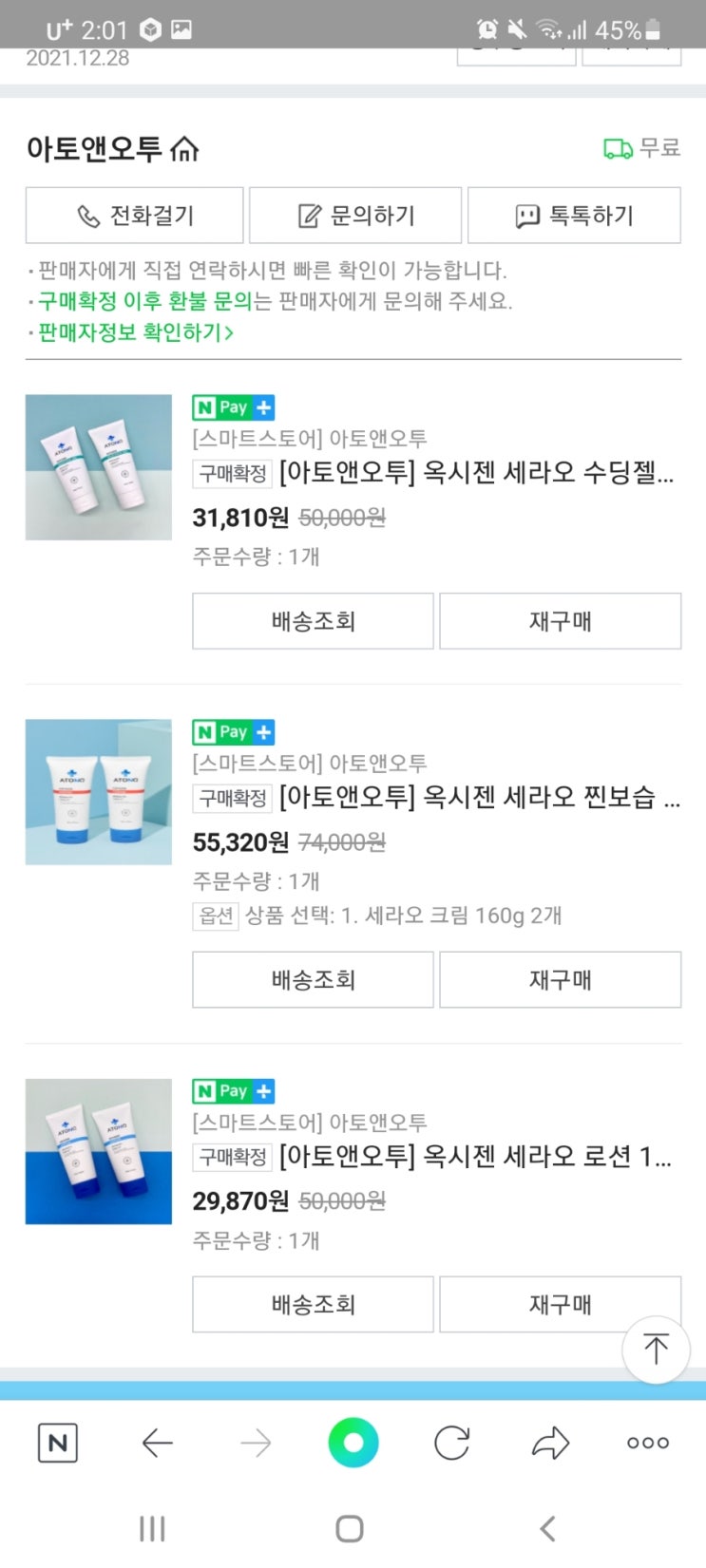Image resolution: width=706 pixels, height=1568 pixels.
Task: Repurchase the 세라오 찐보습 cream
Action: [560, 979]
